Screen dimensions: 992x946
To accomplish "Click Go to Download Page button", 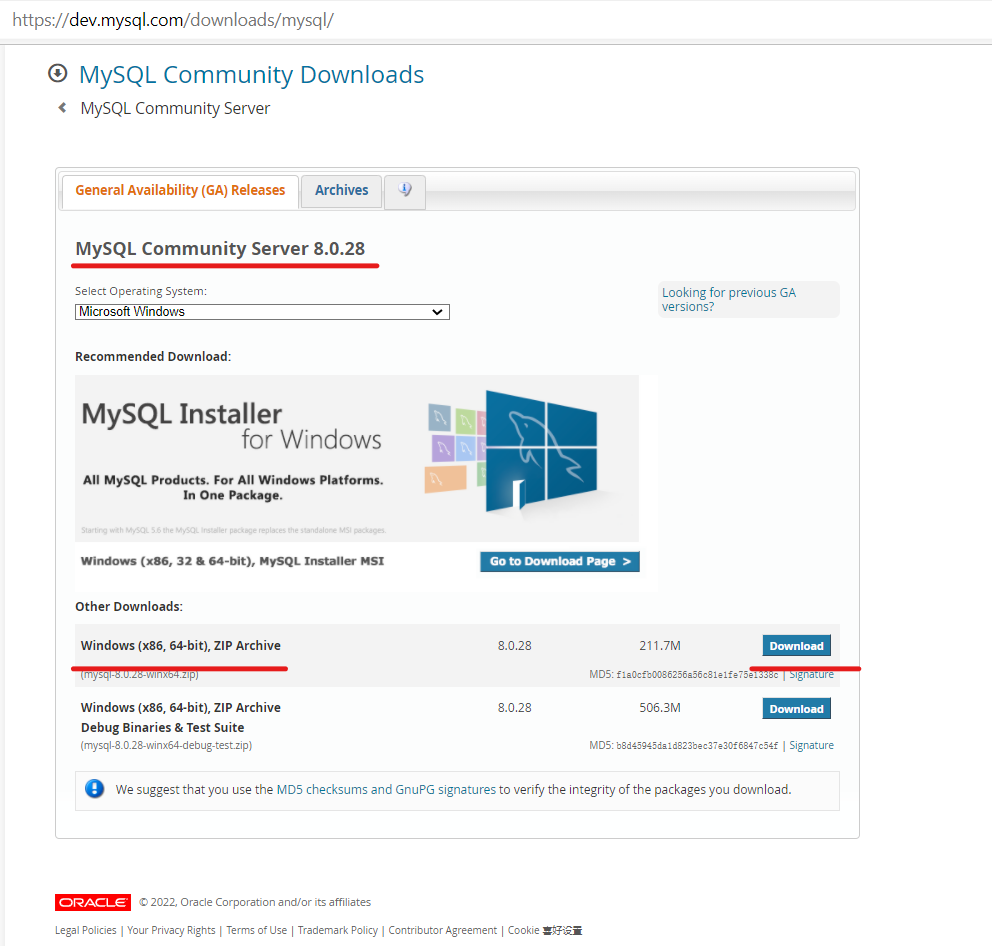I will (x=559, y=561).
